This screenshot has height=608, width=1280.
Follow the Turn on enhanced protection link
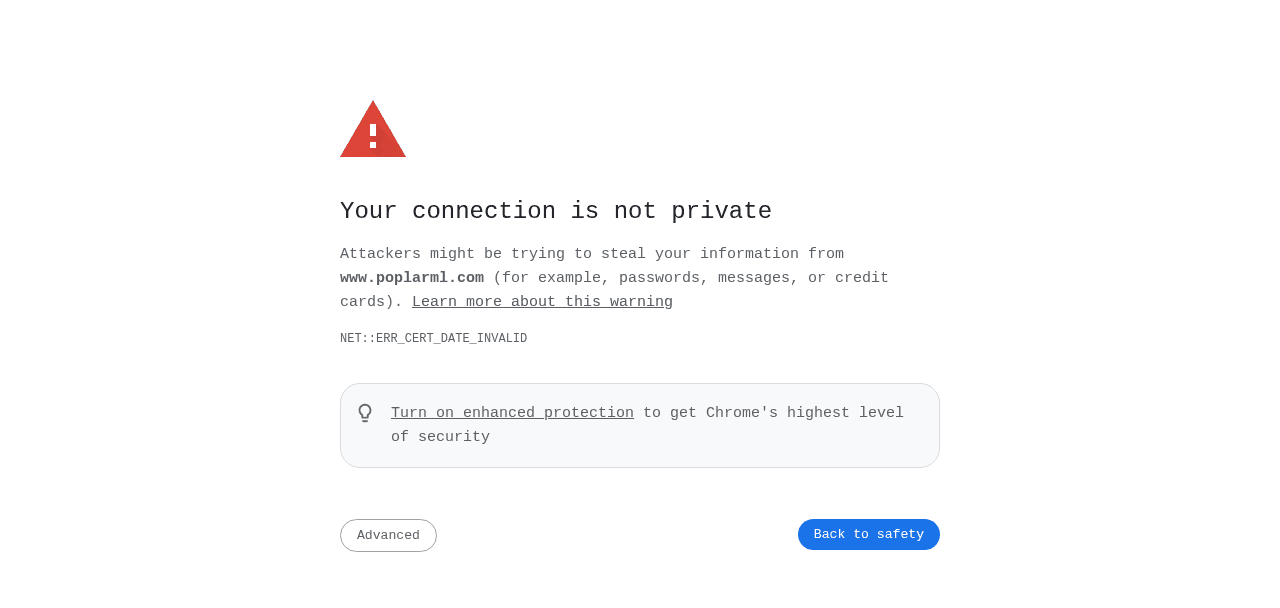click(512, 413)
